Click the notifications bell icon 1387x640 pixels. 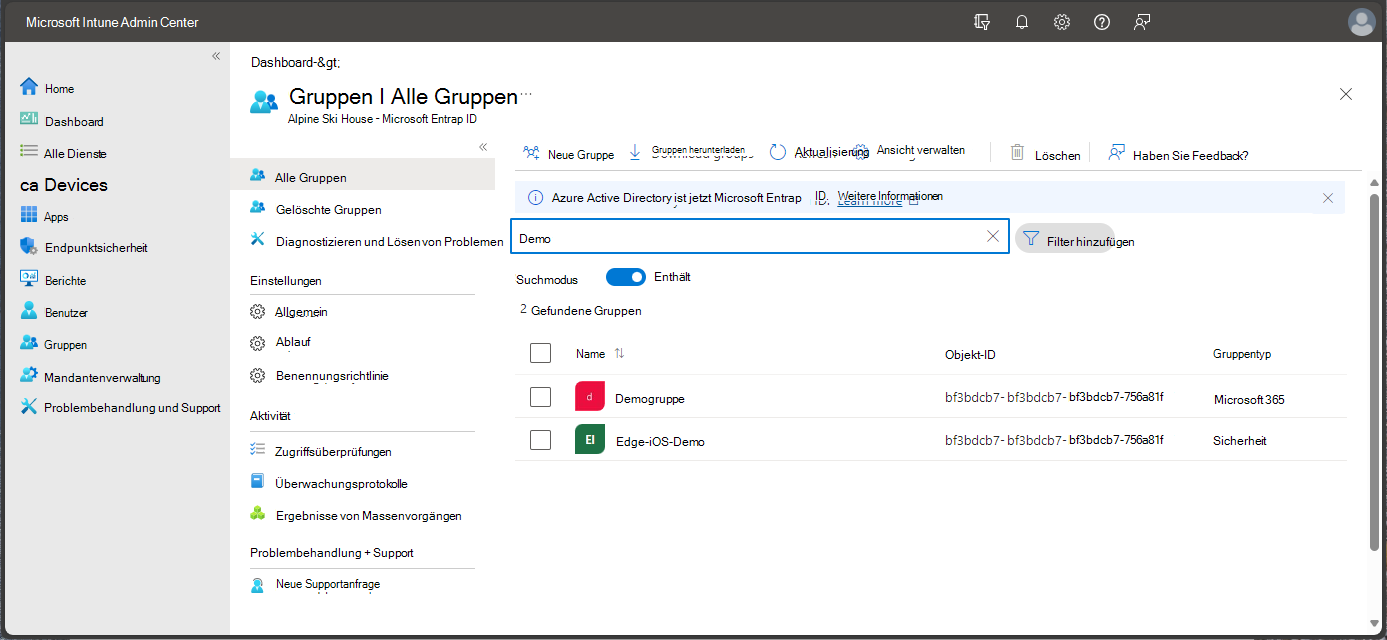[x=1021, y=22]
